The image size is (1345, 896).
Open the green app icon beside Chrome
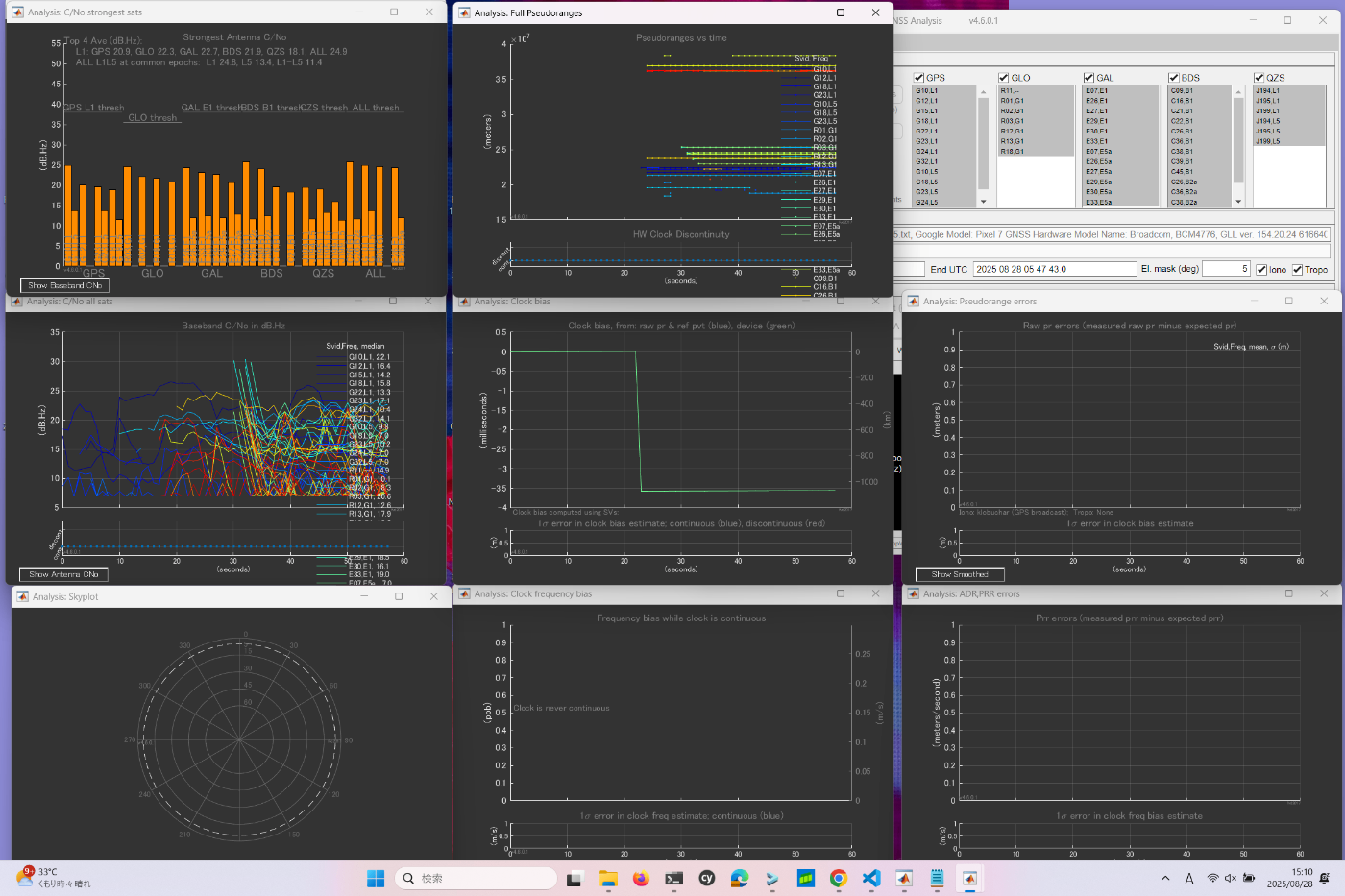(806, 878)
